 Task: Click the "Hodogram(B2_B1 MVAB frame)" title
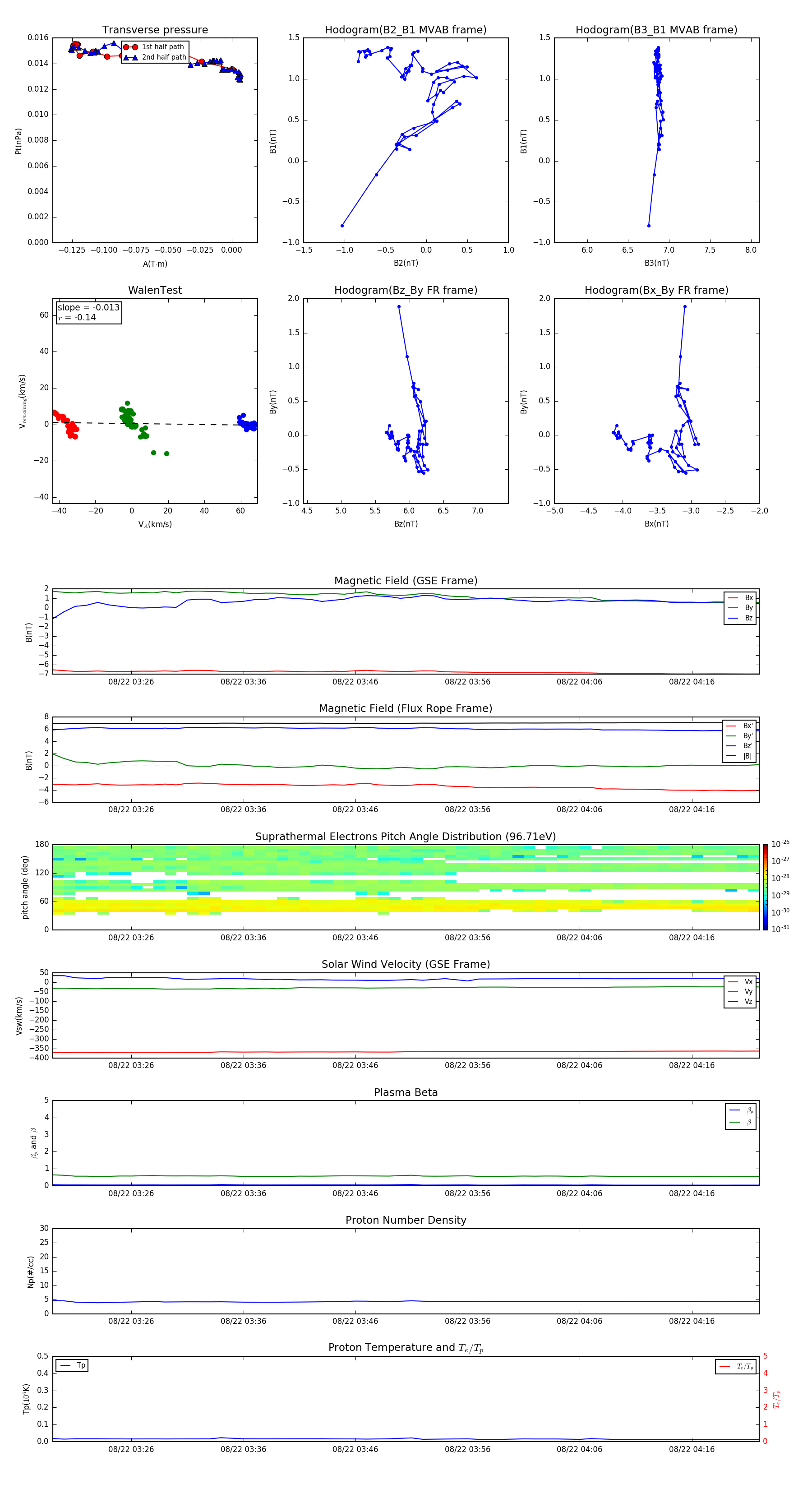[405, 30]
